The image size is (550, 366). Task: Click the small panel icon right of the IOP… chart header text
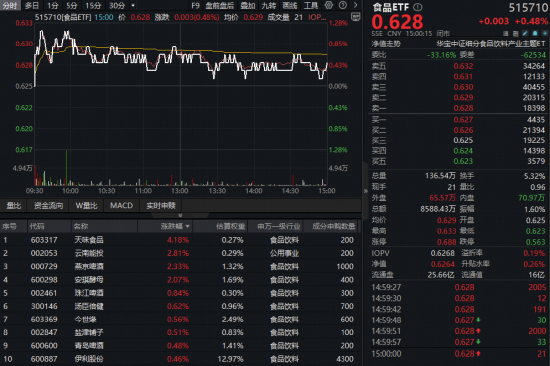[x=355, y=17]
